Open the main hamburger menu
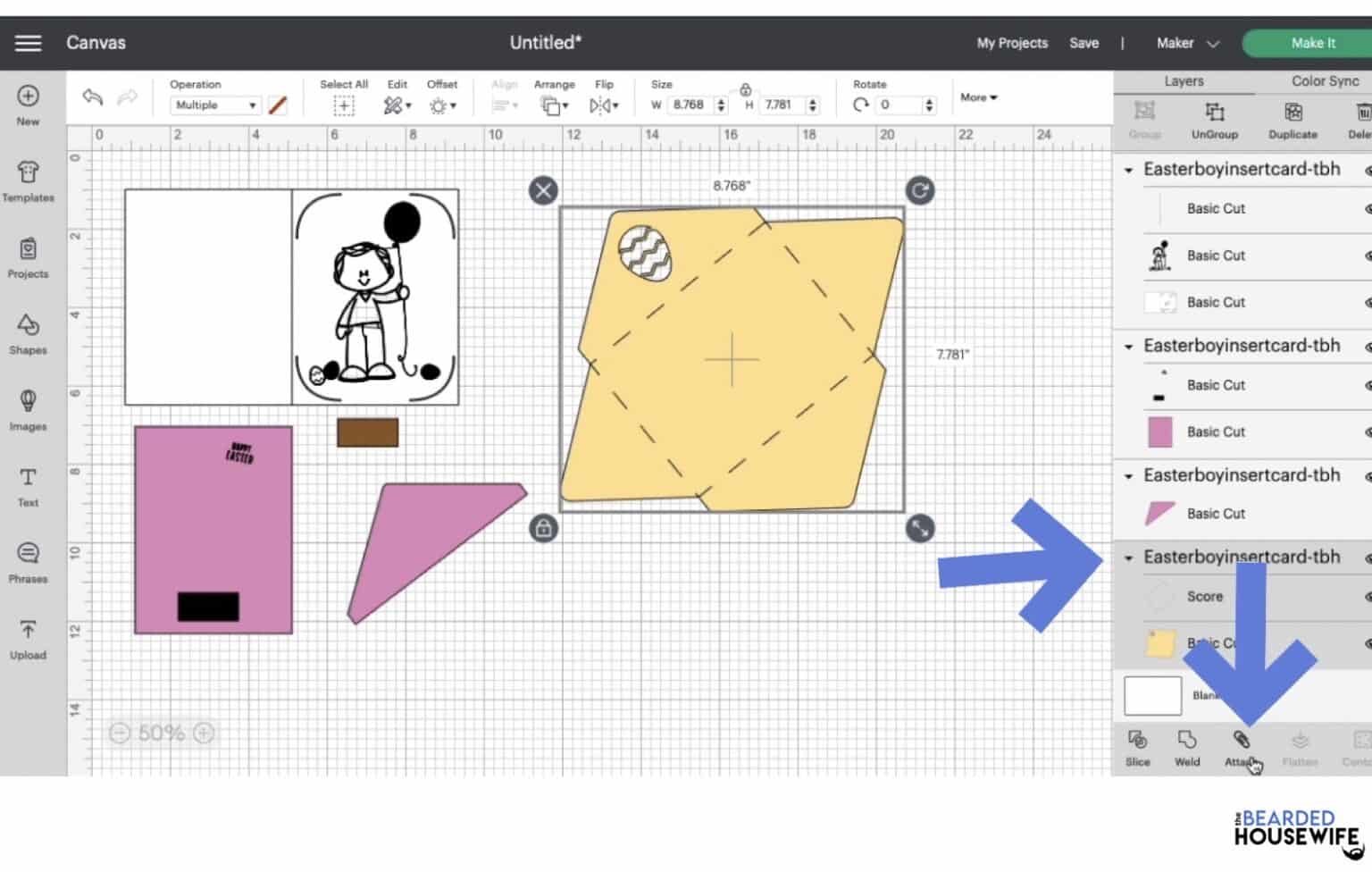 coord(28,43)
